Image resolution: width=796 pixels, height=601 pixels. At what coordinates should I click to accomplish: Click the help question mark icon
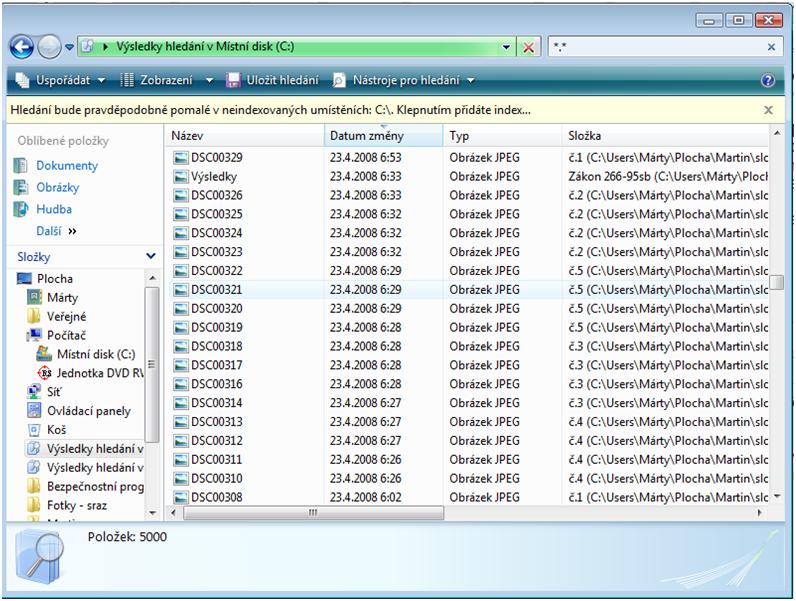click(767, 80)
